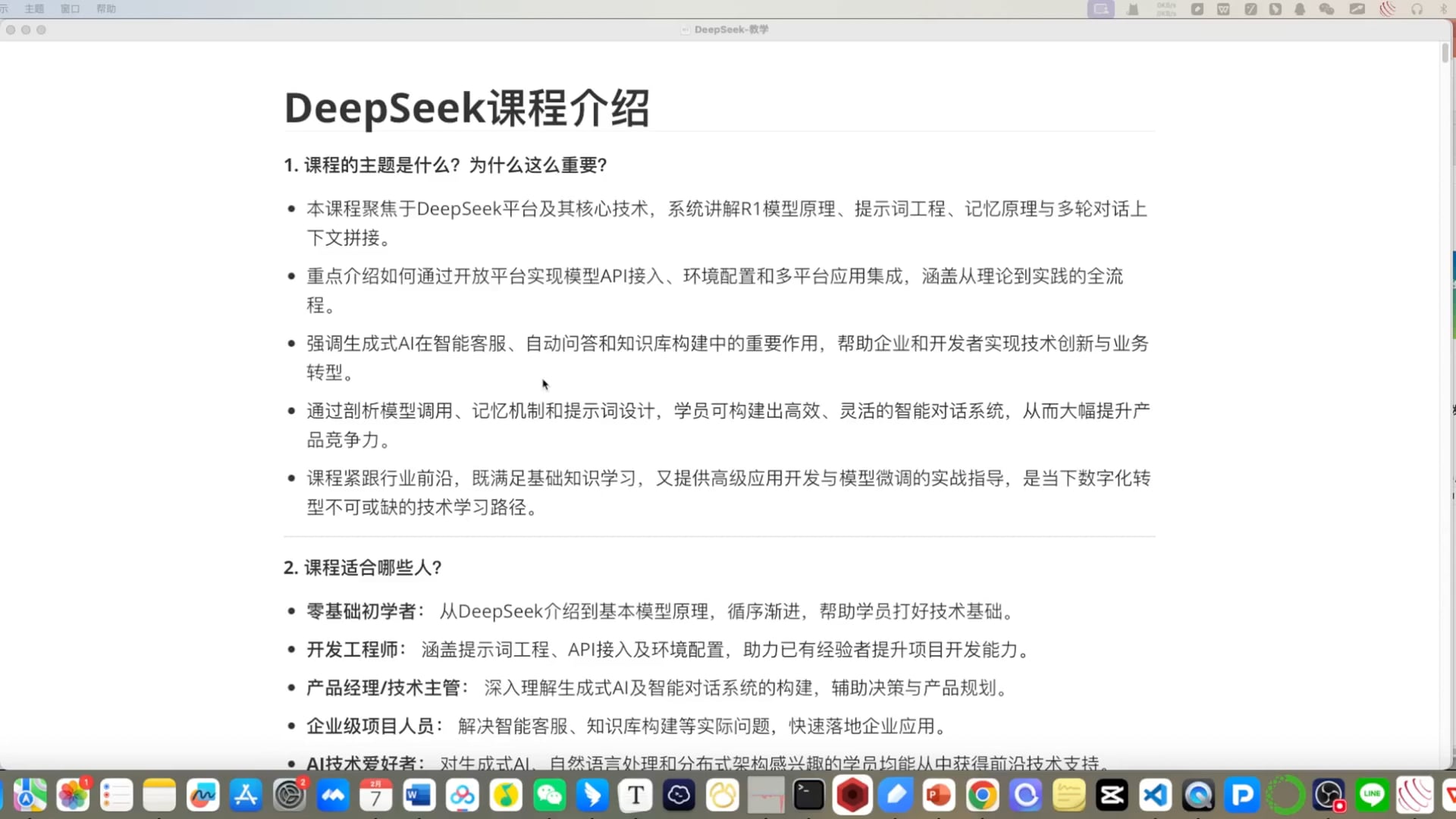This screenshot has height=819, width=1456.
Task: Open QuickTime Player from the Dock
Action: click(x=1198, y=796)
